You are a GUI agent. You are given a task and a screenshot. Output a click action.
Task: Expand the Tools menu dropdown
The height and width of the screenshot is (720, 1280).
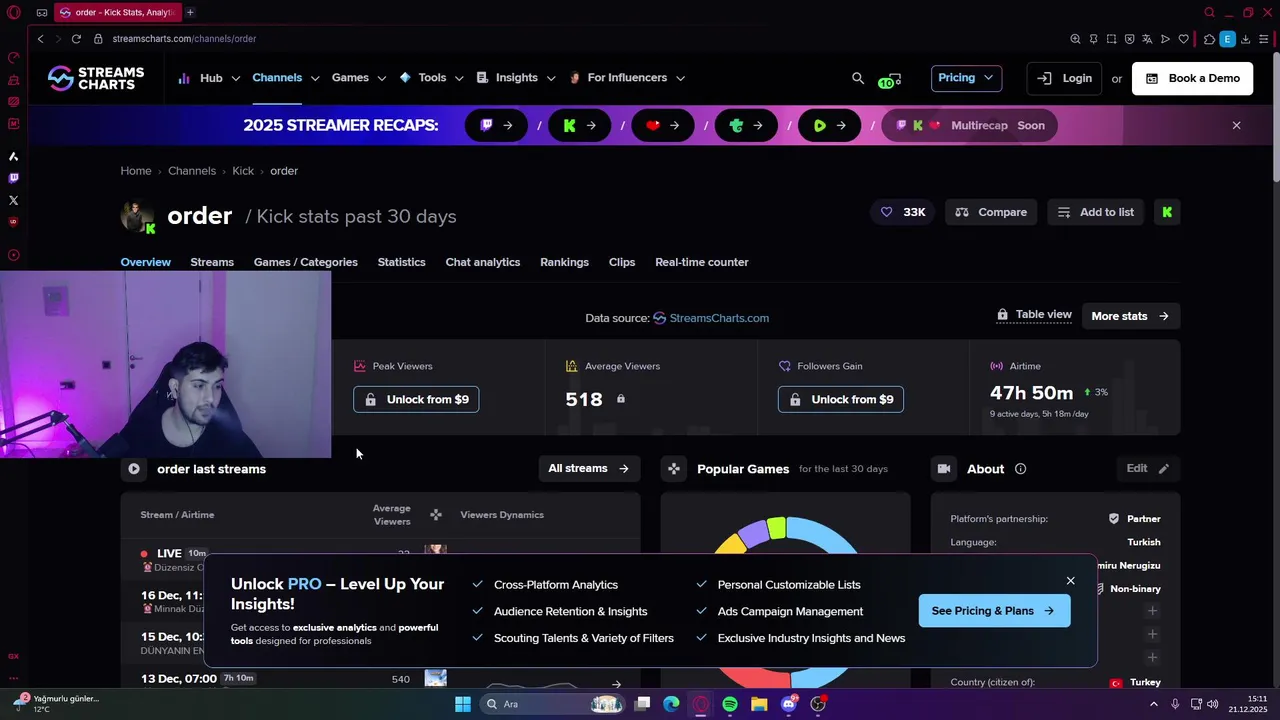pyautogui.click(x=431, y=78)
